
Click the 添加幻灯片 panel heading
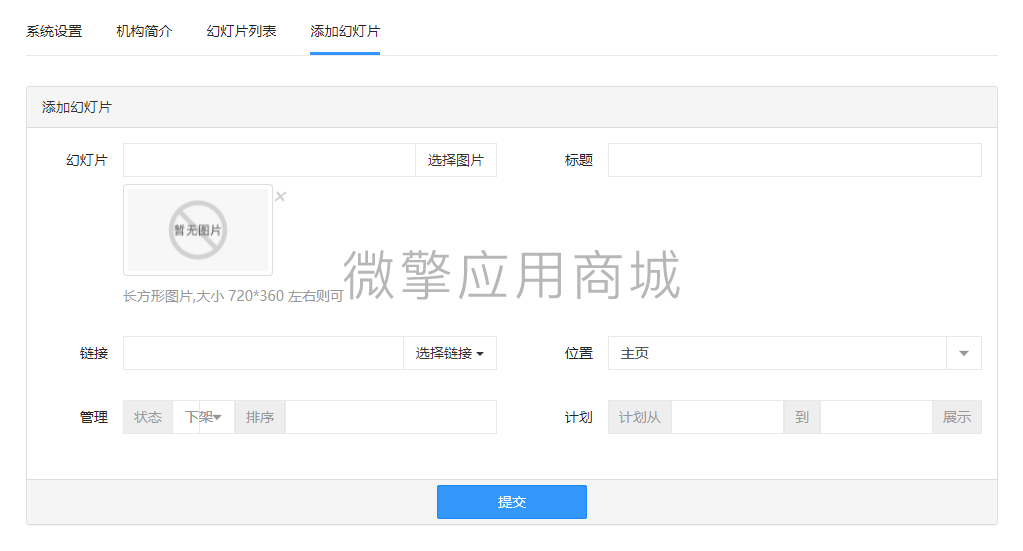[77, 107]
